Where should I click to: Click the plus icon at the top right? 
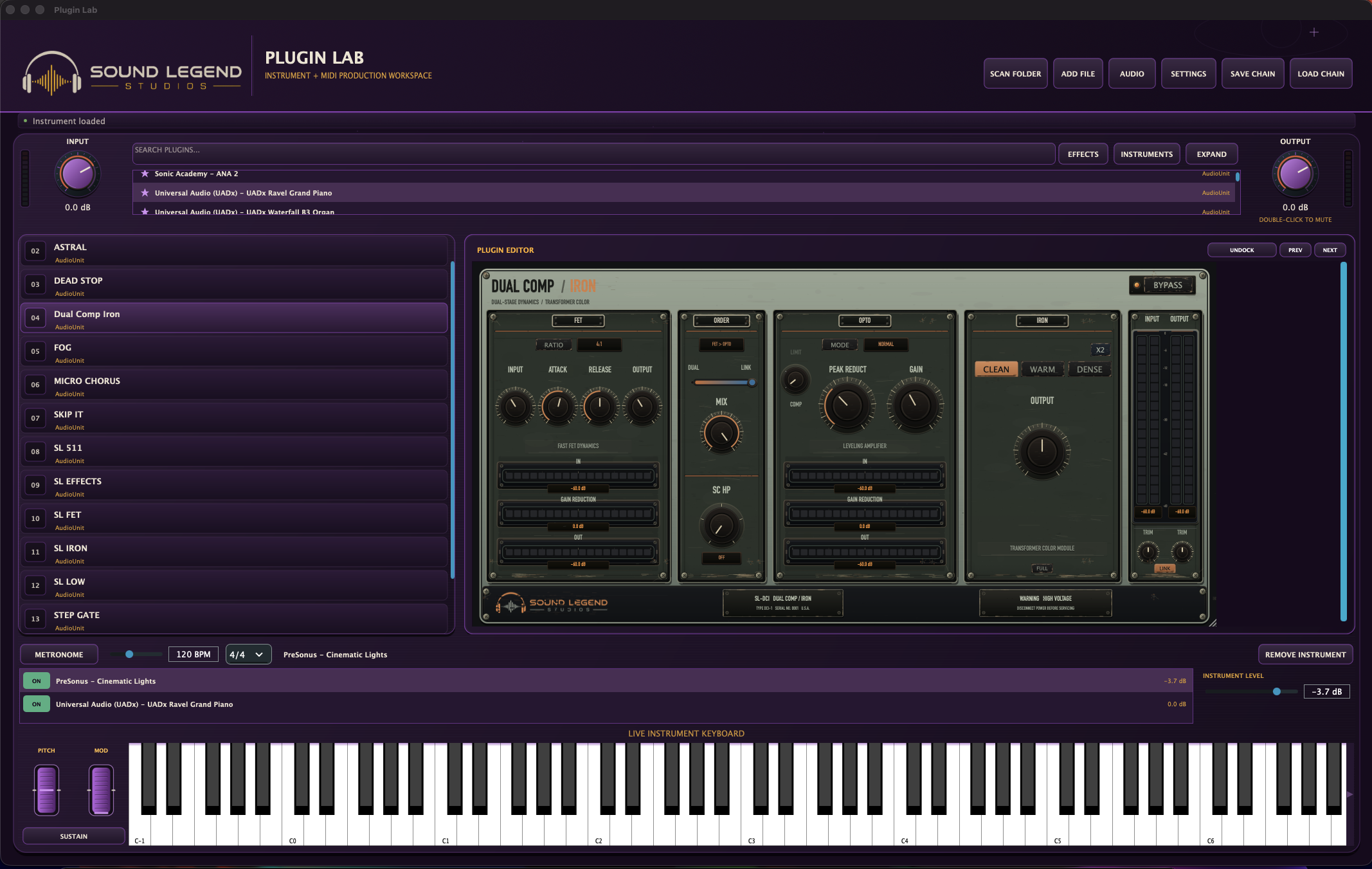coord(1314,32)
